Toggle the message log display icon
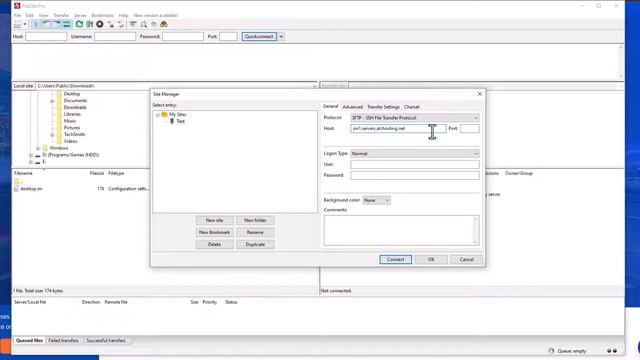Viewport: 640px width, 360px height. point(36,24)
